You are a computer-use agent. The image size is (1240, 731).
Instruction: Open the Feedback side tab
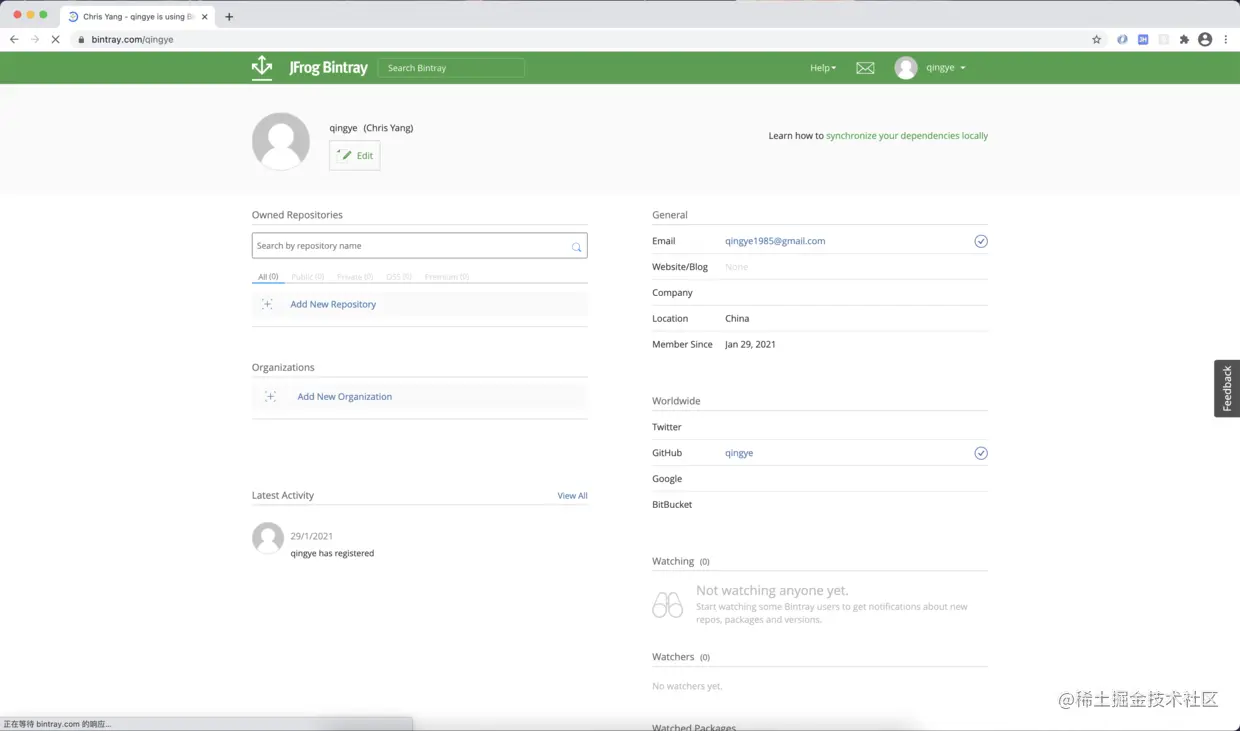1227,388
